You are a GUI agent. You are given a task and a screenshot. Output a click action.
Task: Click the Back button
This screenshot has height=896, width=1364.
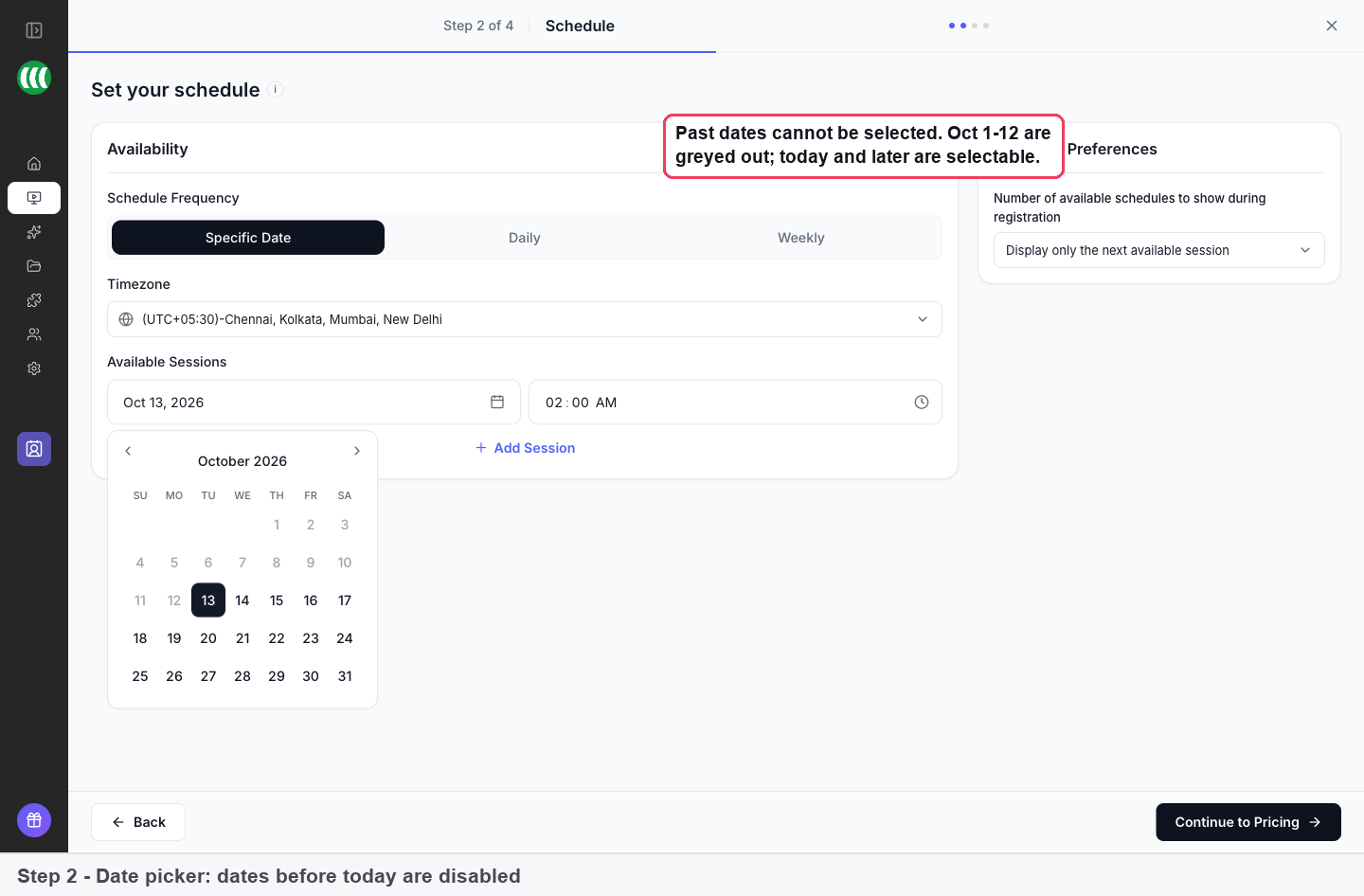pos(138,822)
